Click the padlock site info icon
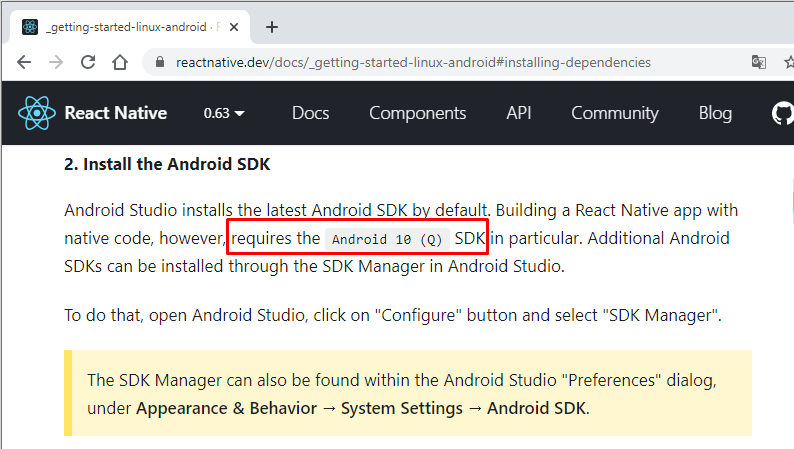 click(160, 62)
